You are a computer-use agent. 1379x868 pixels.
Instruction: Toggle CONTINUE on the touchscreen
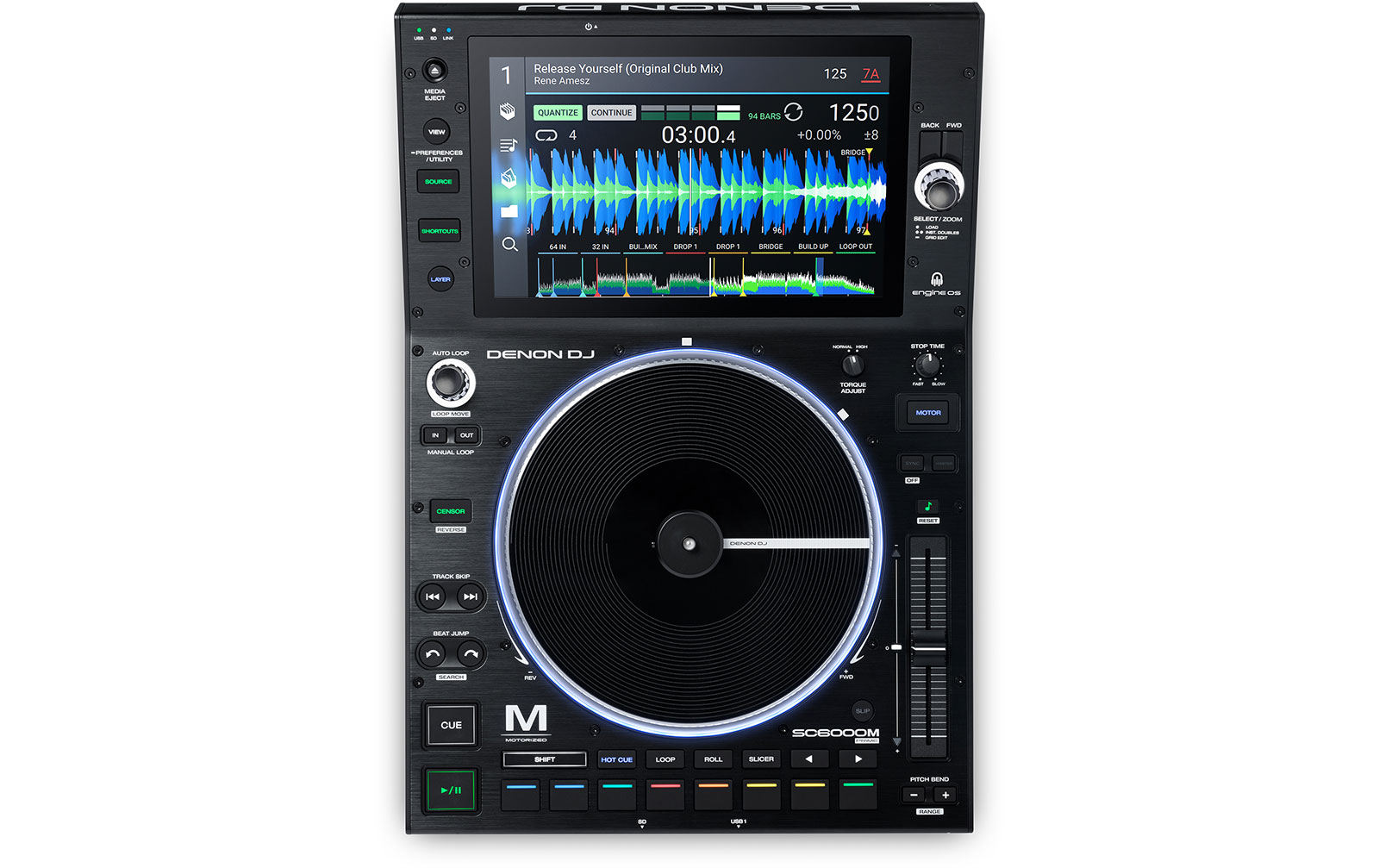pos(612,113)
